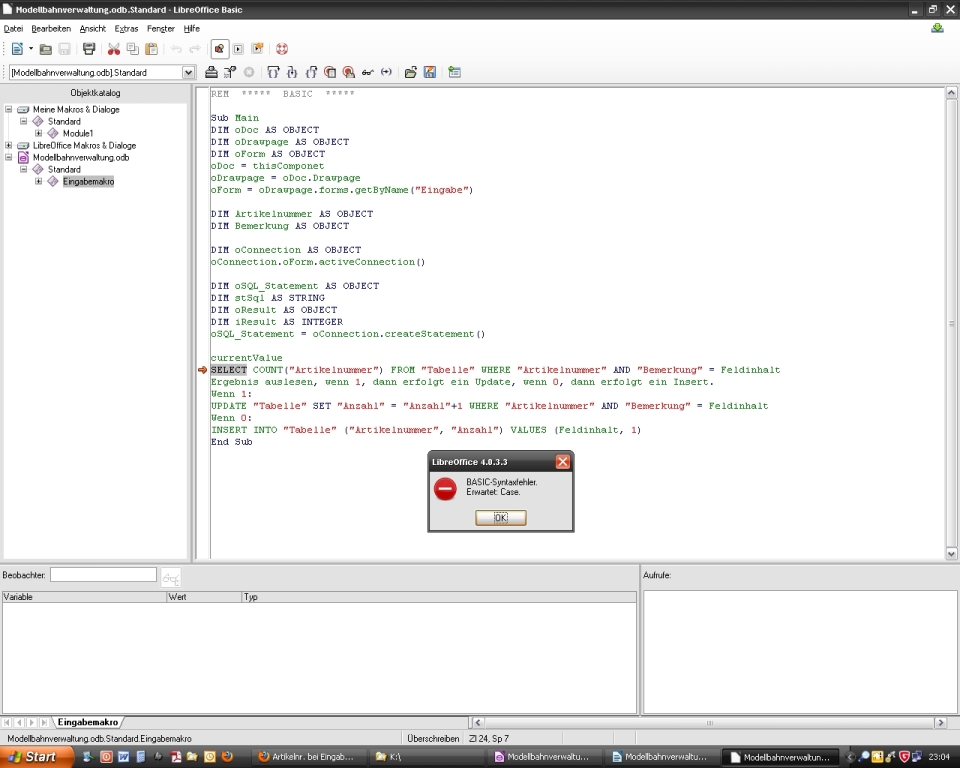Click the Paste clipboard icon

click(152, 49)
